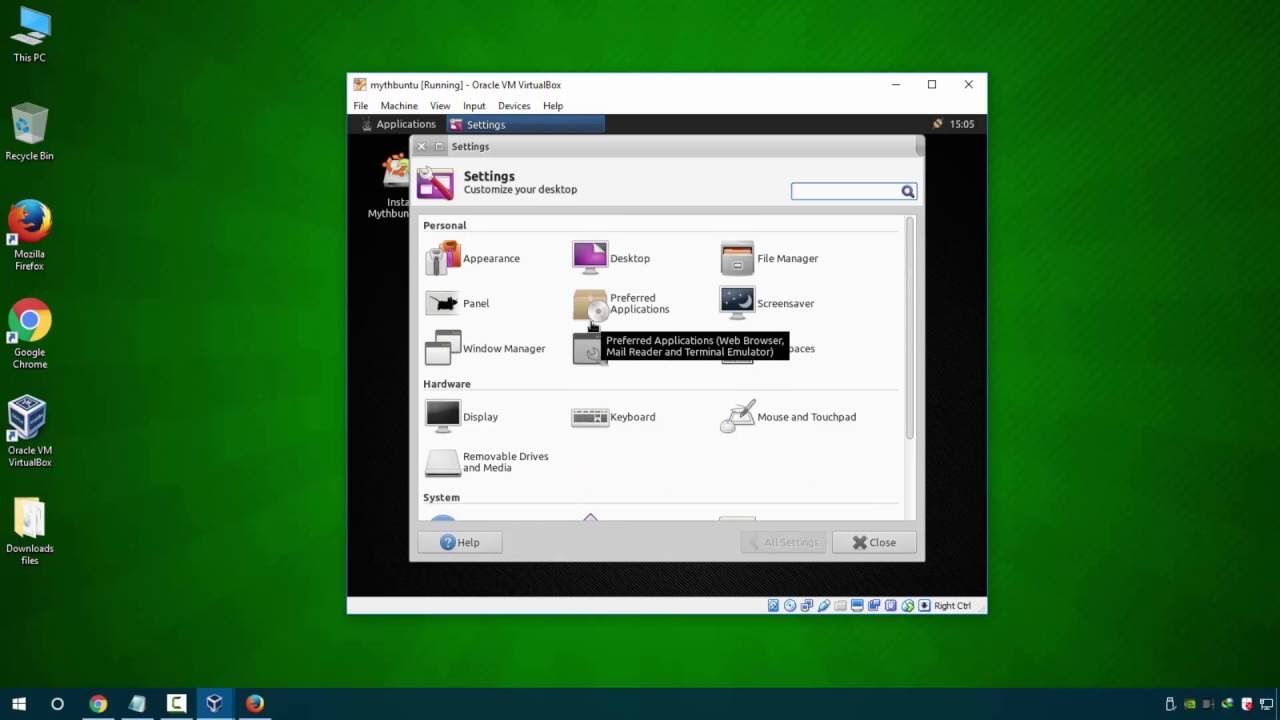The height and width of the screenshot is (720, 1280).
Task: Click the Windows Start button
Action: [18, 704]
